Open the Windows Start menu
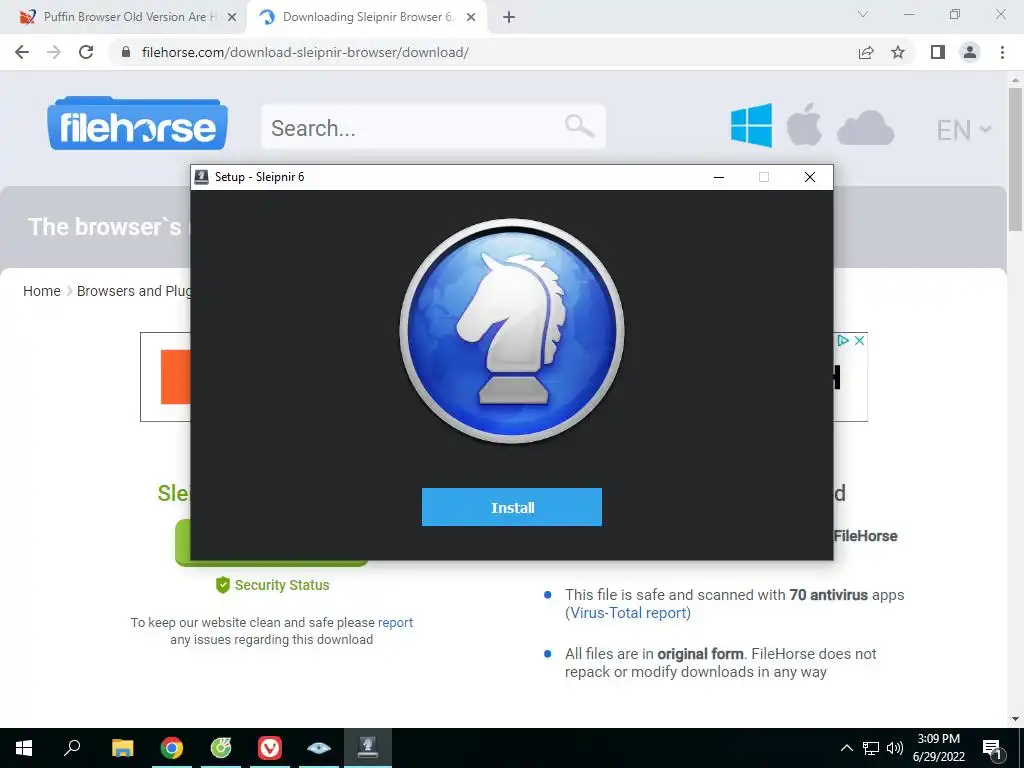The width and height of the screenshot is (1024, 768). pyautogui.click(x=24, y=748)
